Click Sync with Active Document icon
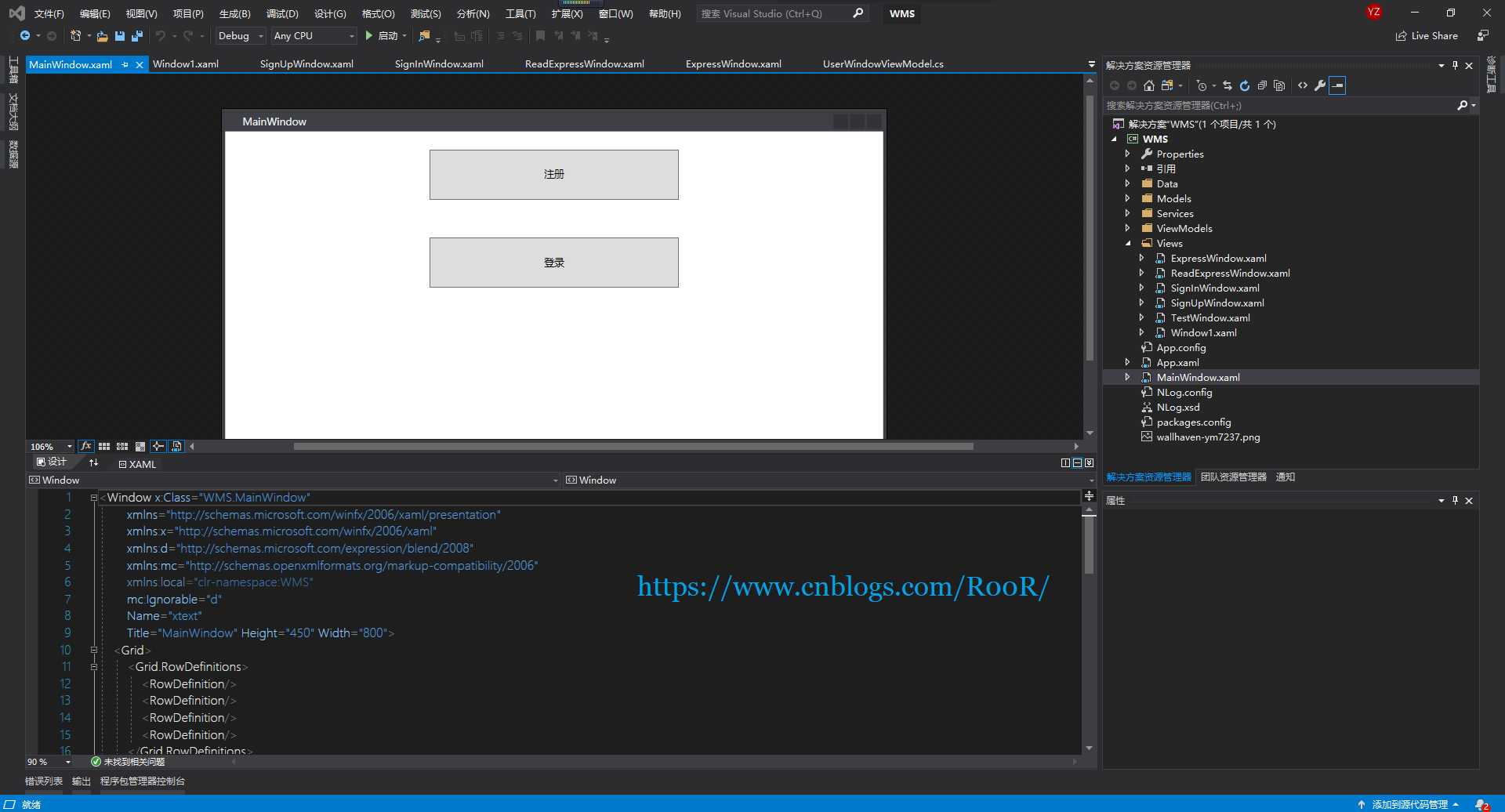Screen dimensions: 1505x812 click(x=1228, y=85)
